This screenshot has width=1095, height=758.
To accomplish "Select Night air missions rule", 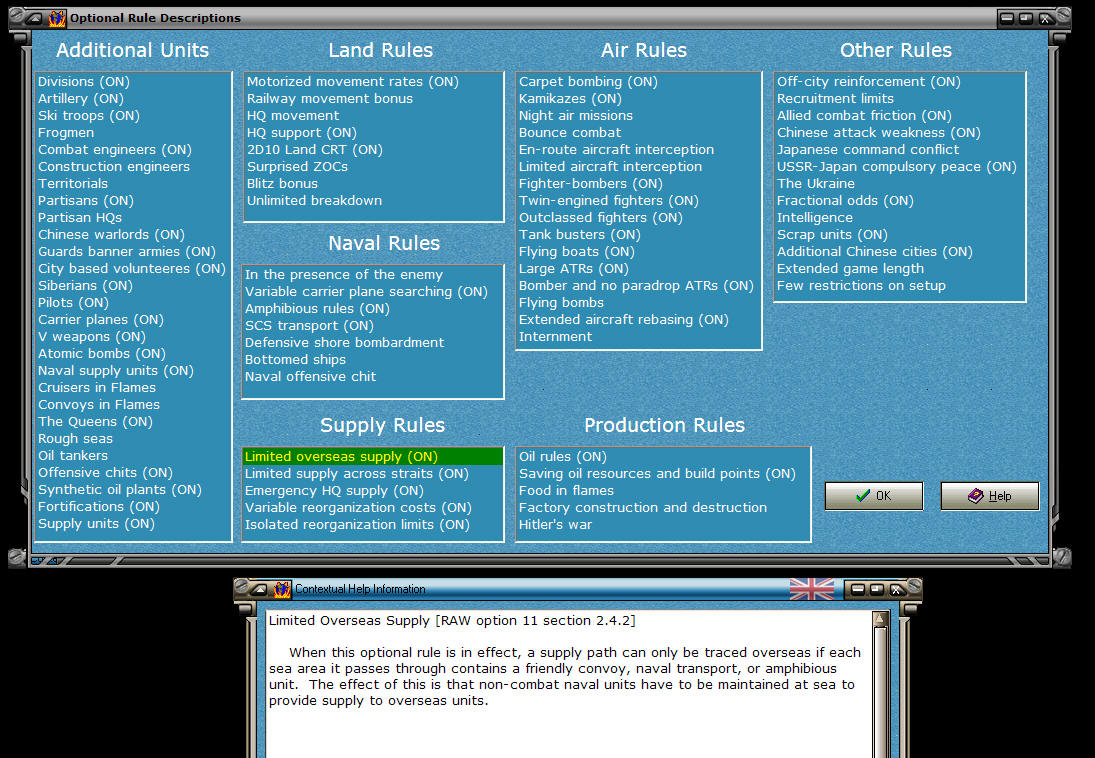I will pos(575,115).
